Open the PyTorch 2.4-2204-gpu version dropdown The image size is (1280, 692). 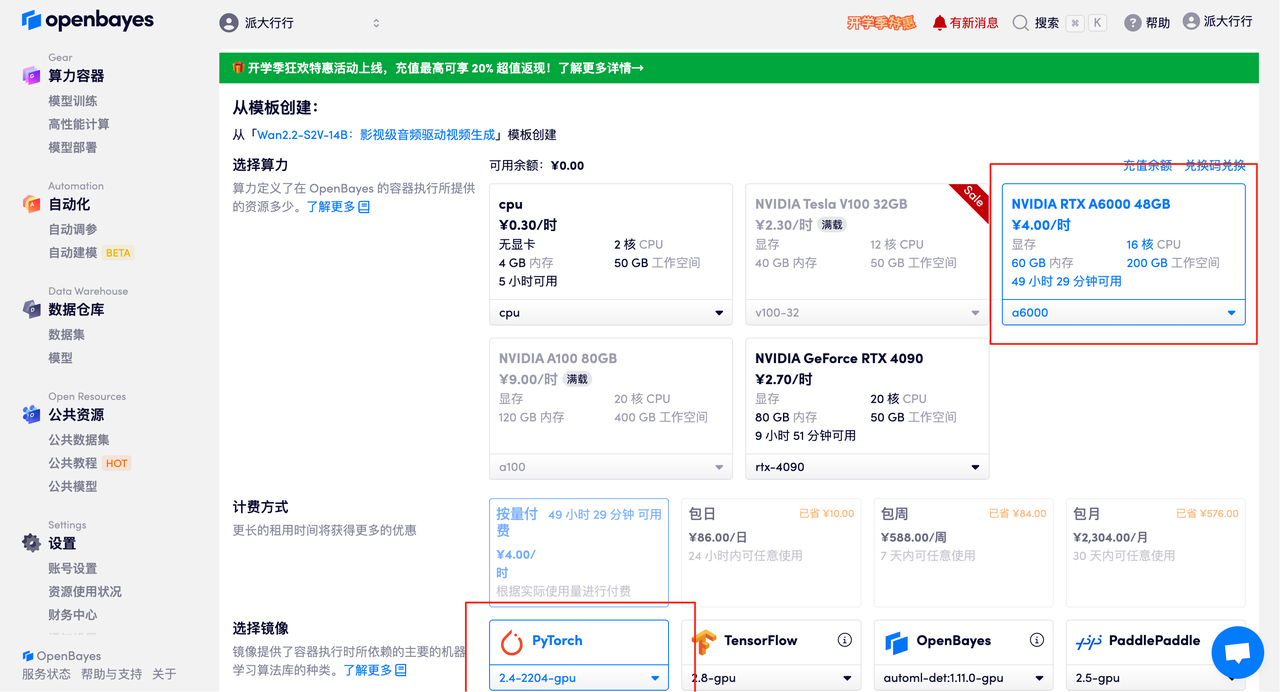pyautogui.click(x=579, y=678)
